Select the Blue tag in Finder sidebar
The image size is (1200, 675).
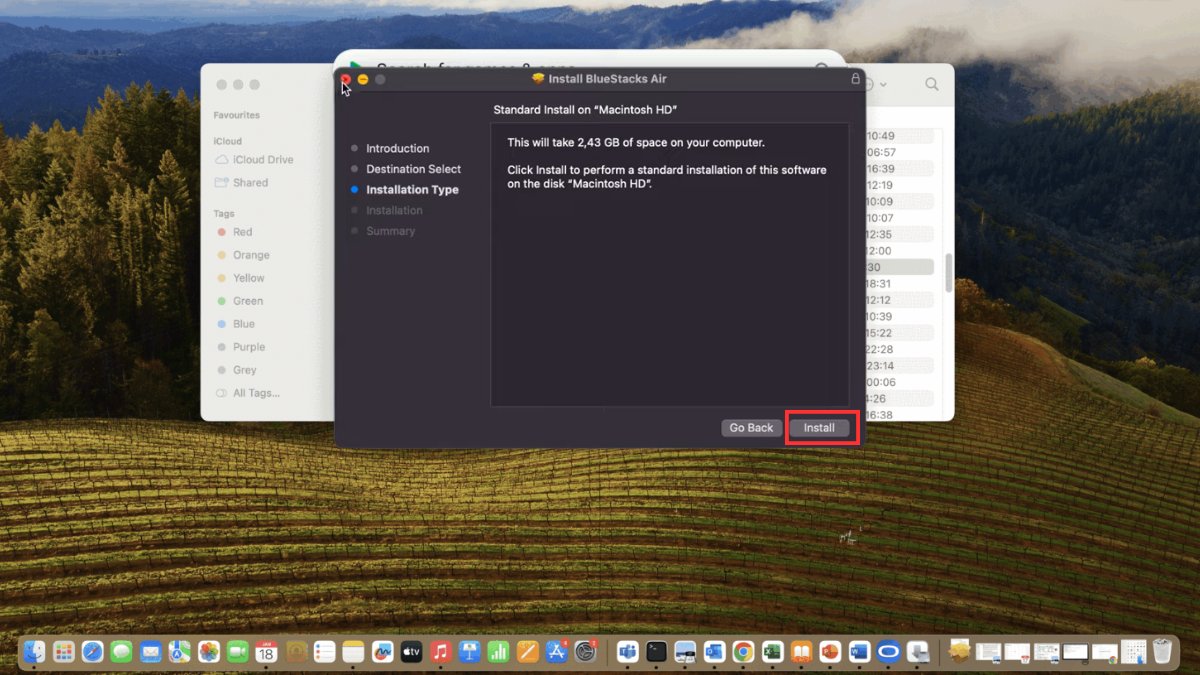click(x=236, y=324)
